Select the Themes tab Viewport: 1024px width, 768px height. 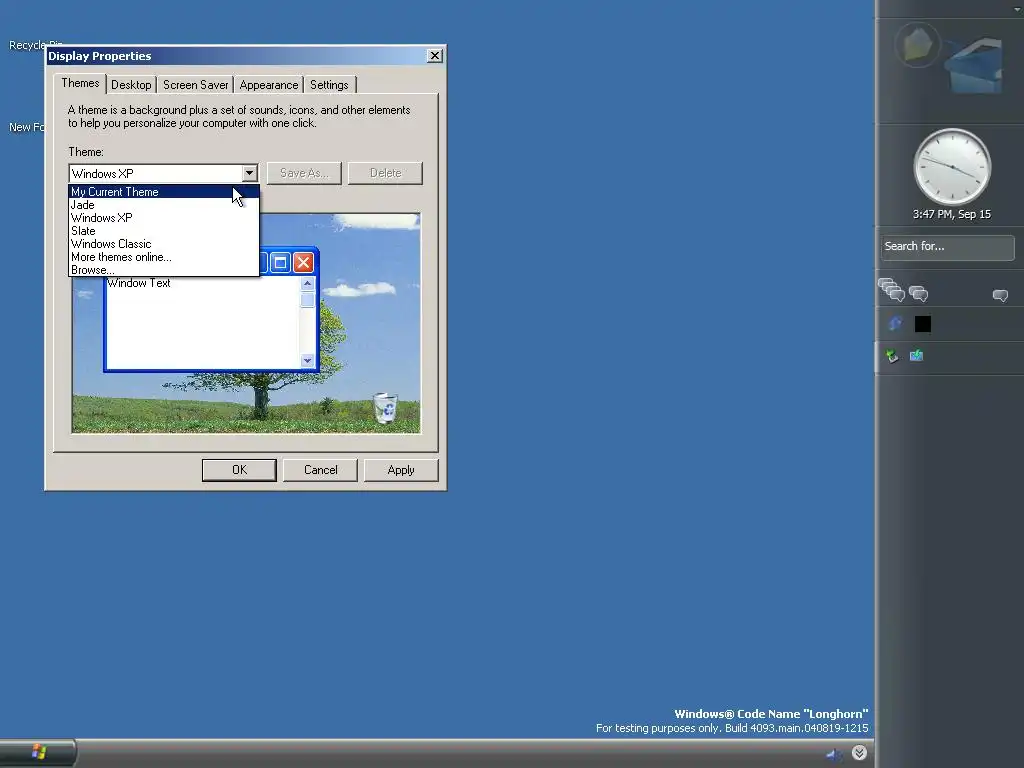80,83
